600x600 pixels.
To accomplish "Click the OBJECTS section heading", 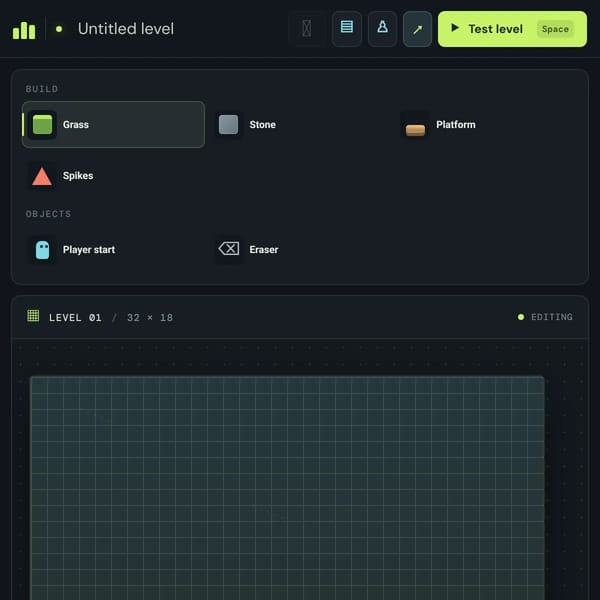I will (x=48, y=214).
